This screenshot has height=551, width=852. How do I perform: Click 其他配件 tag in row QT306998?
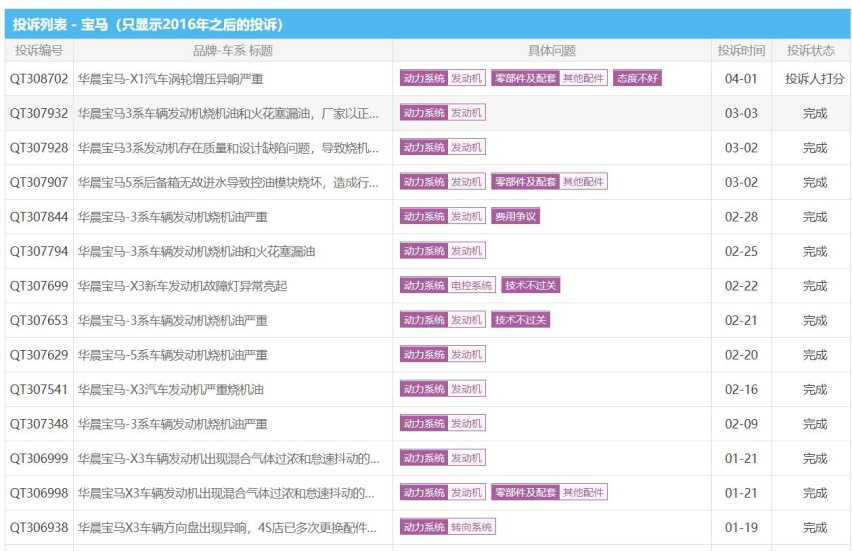[x=583, y=492]
